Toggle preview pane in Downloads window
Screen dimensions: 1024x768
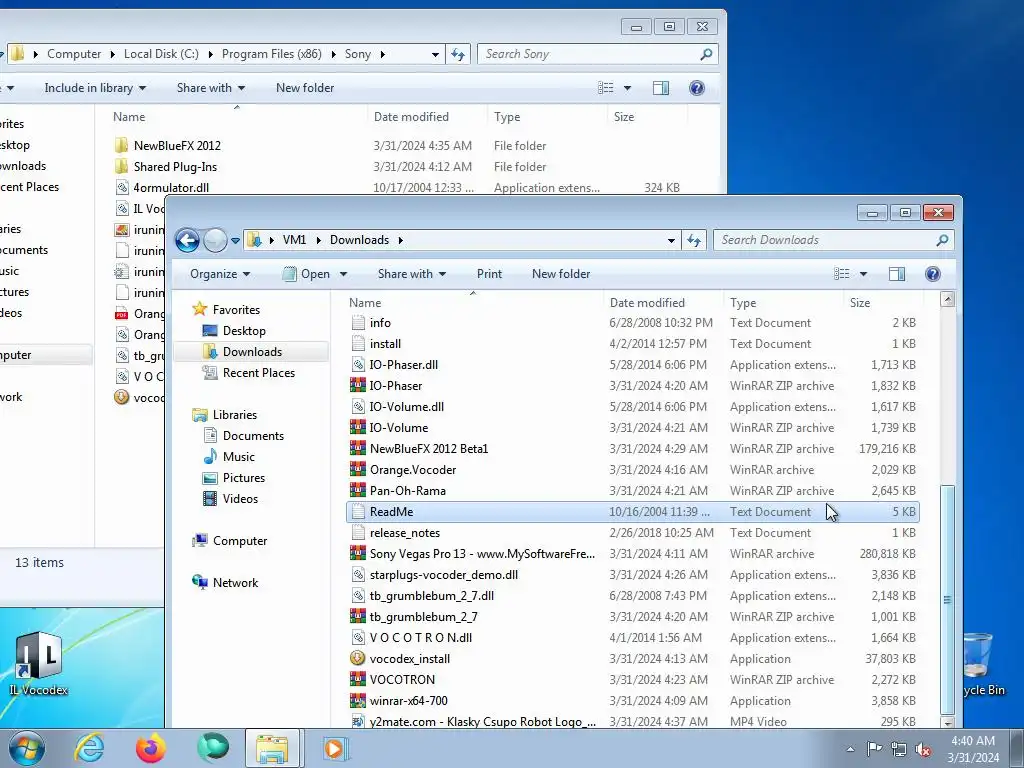click(x=897, y=274)
